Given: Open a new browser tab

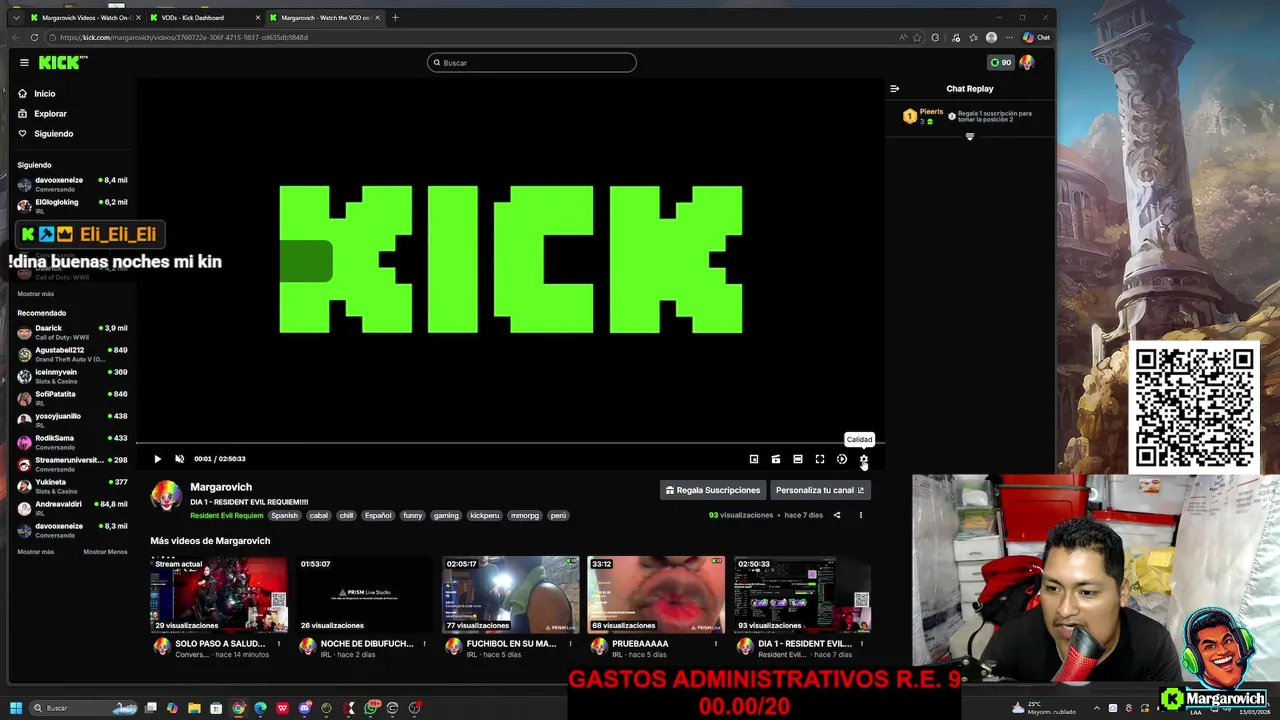Looking at the screenshot, I should click(395, 18).
